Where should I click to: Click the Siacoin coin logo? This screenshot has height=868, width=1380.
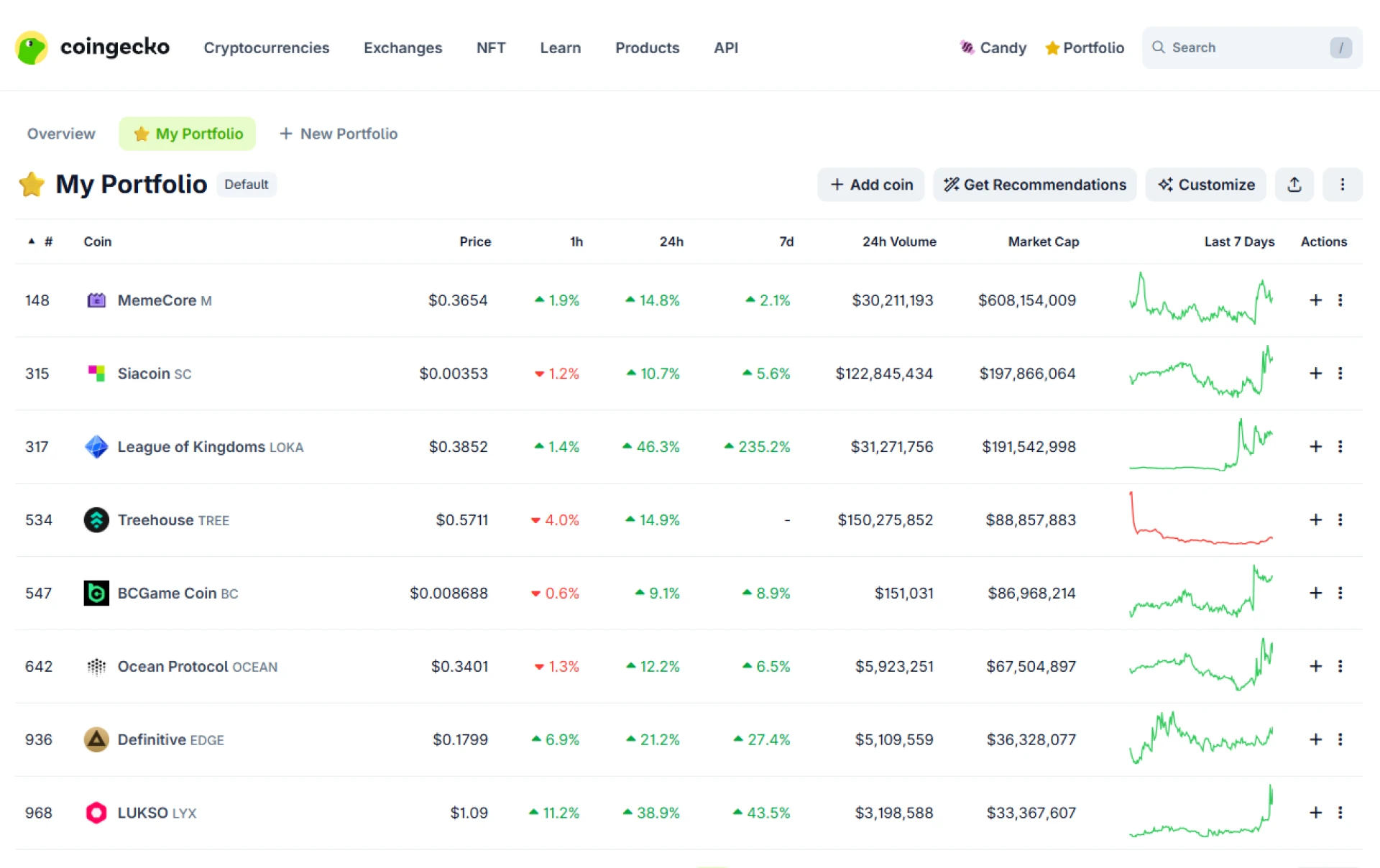[96, 373]
